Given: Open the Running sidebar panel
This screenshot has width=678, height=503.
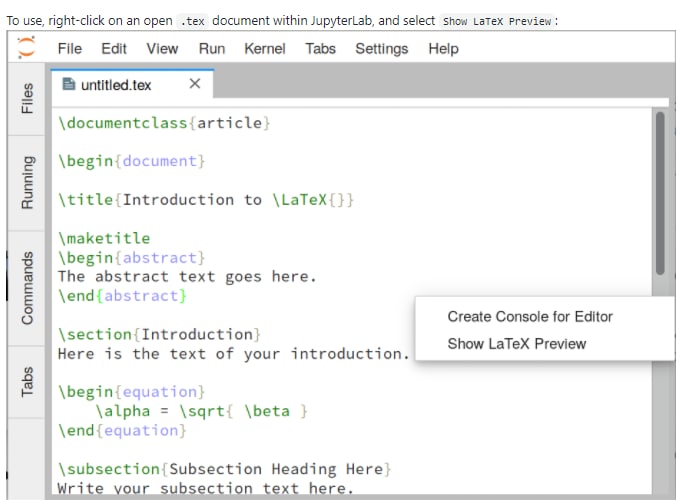Looking at the screenshot, I should [27, 183].
